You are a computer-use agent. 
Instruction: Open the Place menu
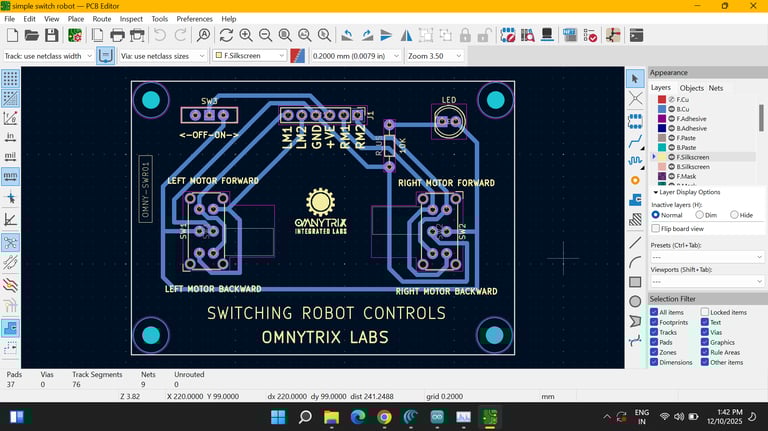tap(75, 19)
